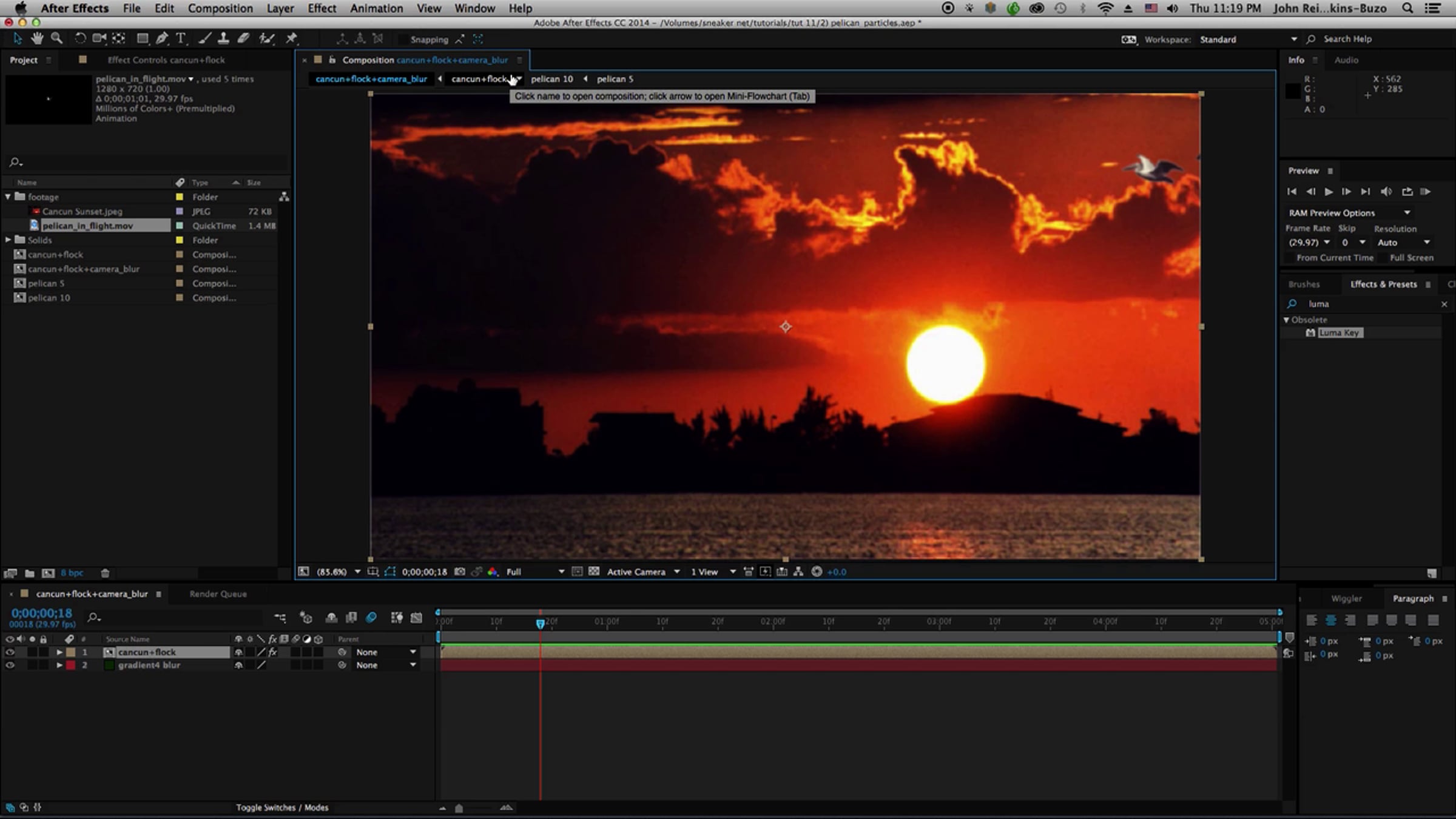The width and height of the screenshot is (1456, 819).
Task: Switch to the Render Queue tab
Action: (218, 594)
